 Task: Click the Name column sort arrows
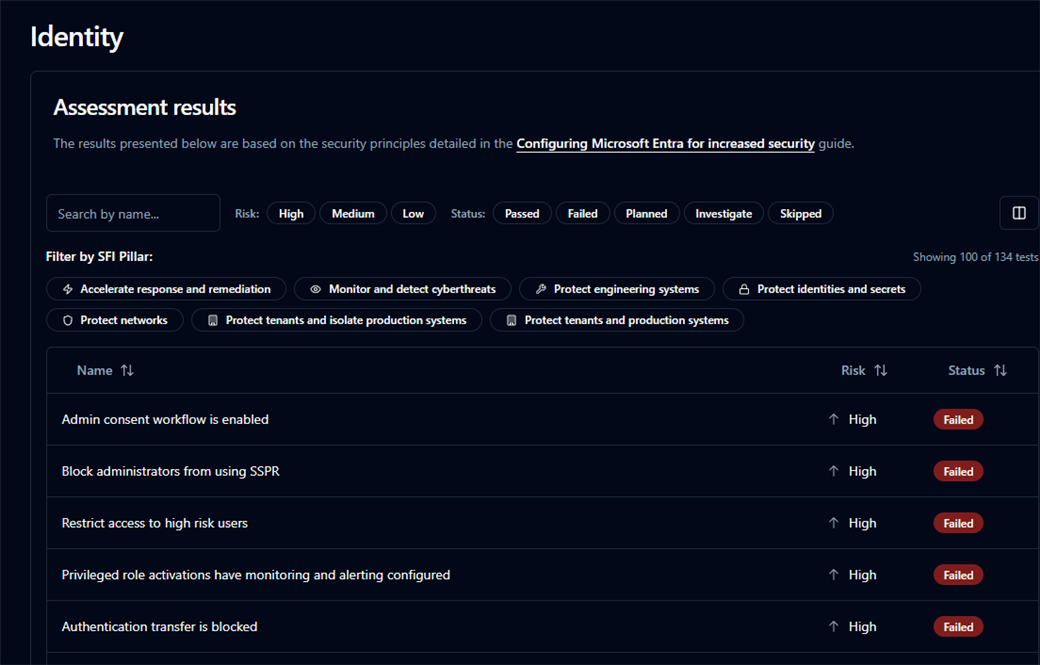click(x=127, y=370)
